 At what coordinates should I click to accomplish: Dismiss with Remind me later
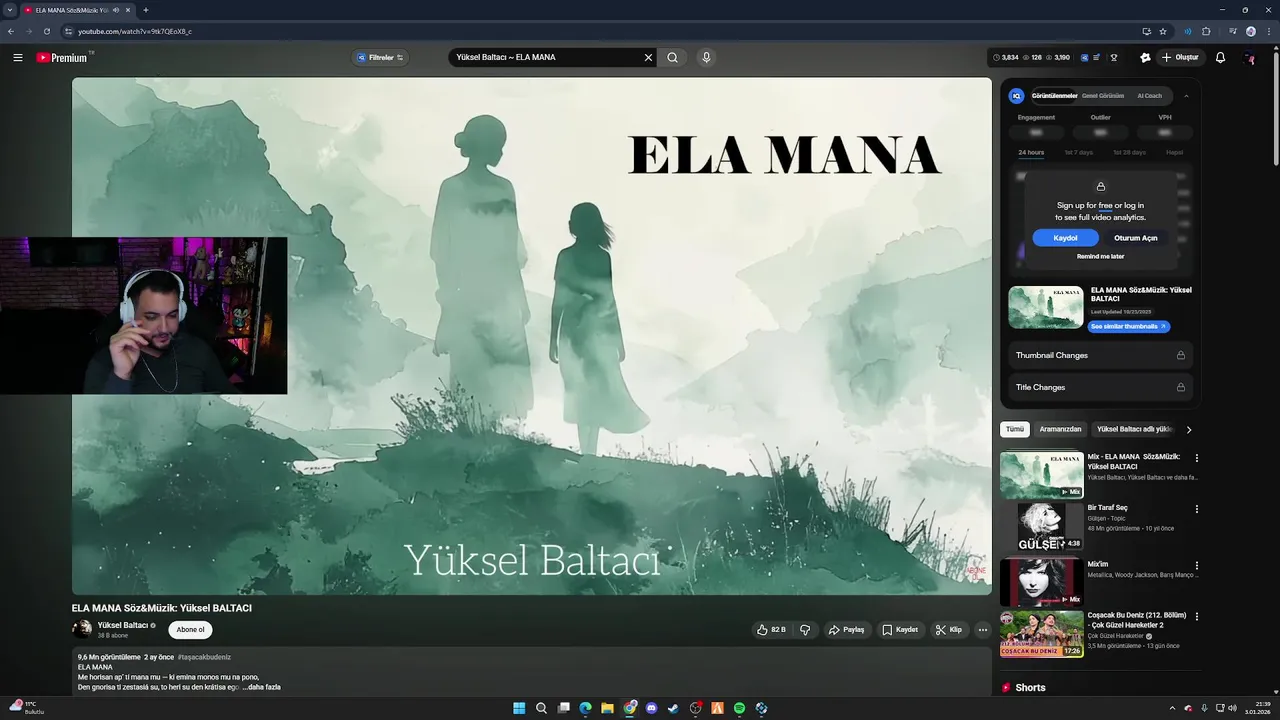[x=1100, y=256]
